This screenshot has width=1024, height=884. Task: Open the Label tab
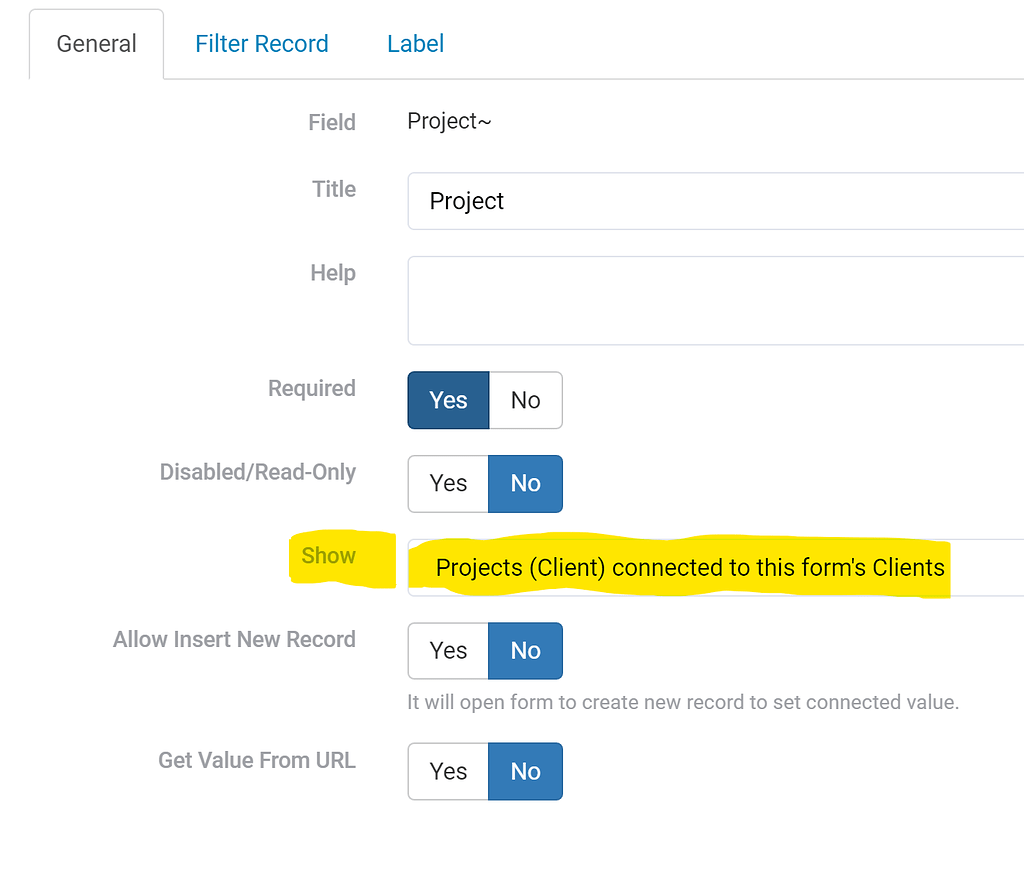point(415,43)
